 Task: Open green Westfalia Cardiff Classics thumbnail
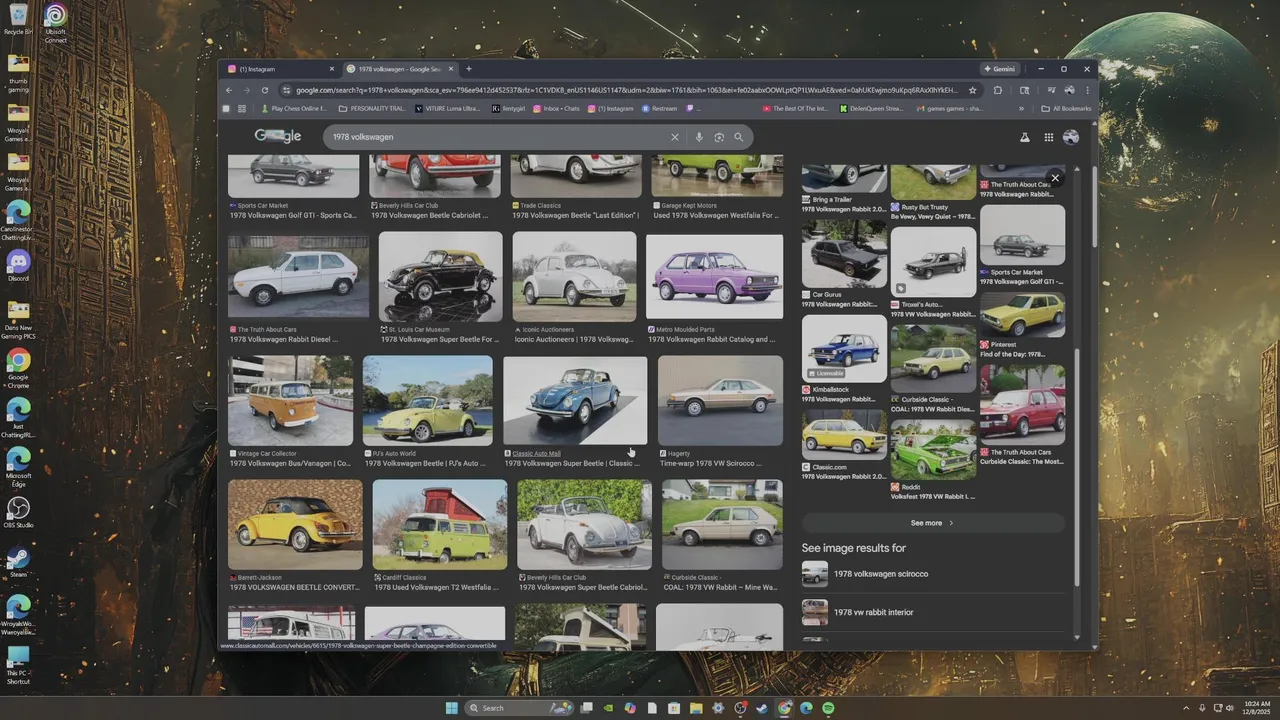click(440, 524)
